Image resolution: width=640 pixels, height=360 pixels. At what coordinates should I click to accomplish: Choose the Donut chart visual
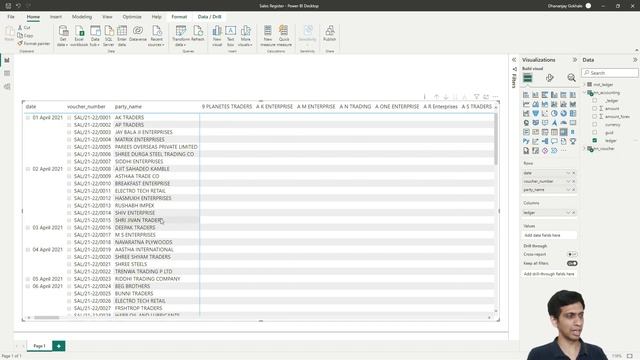pos(563,113)
